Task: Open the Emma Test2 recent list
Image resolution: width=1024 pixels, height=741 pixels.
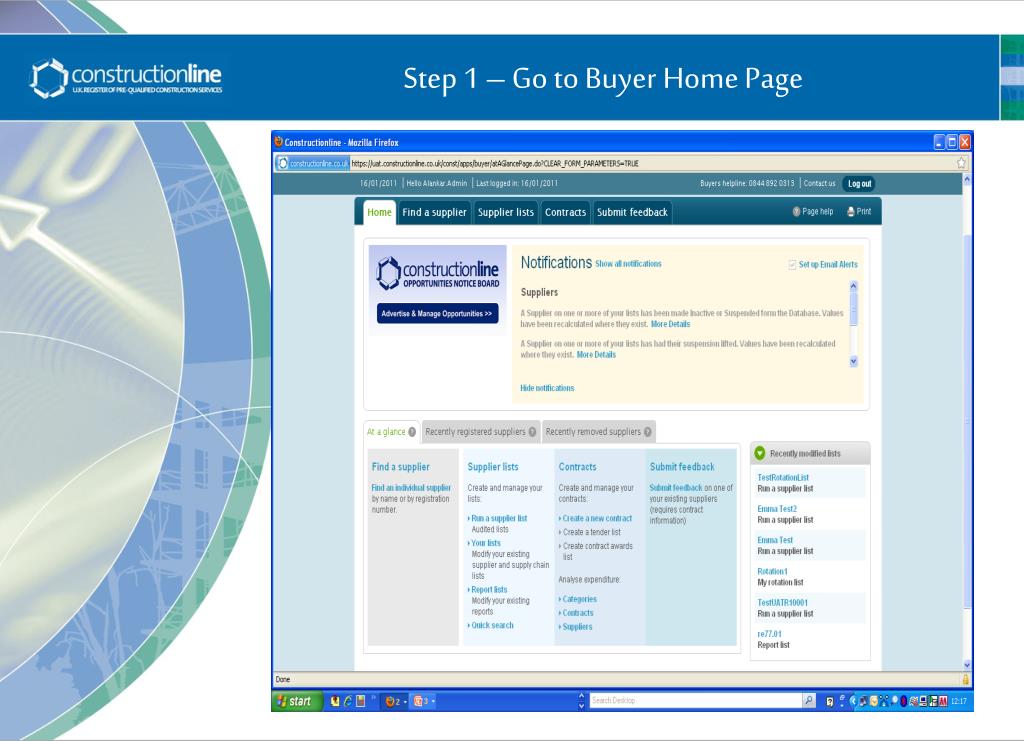Action: pos(777,509)
